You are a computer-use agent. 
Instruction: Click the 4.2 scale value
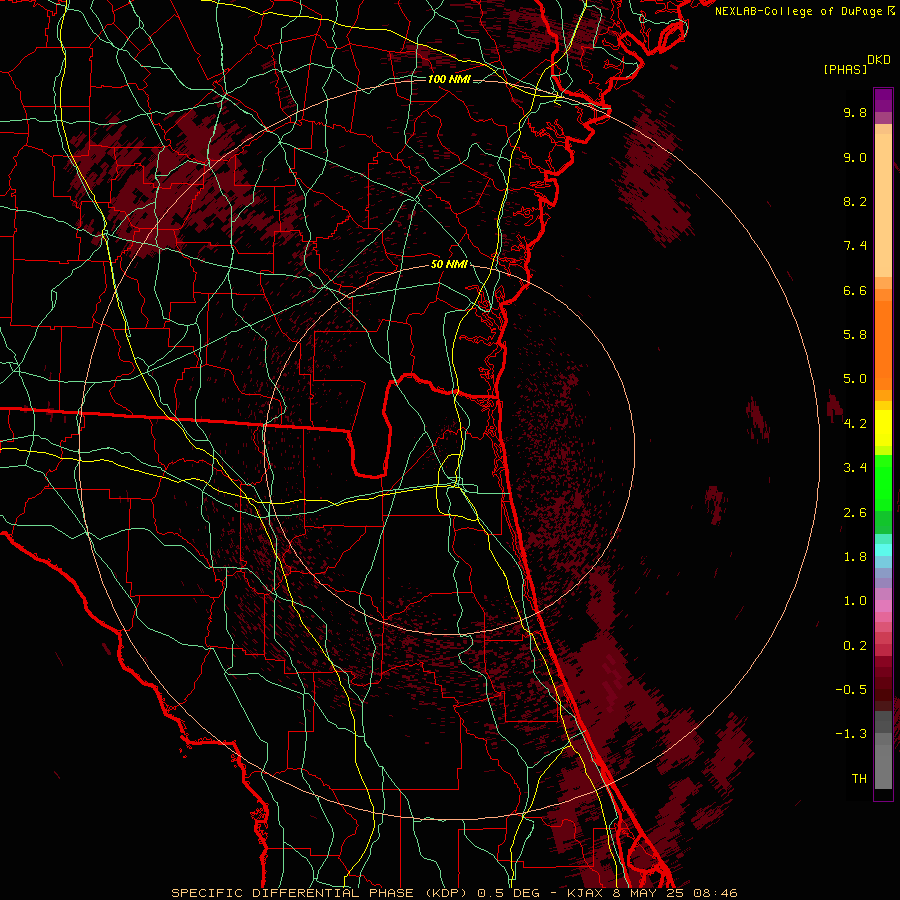coord(855,424)
